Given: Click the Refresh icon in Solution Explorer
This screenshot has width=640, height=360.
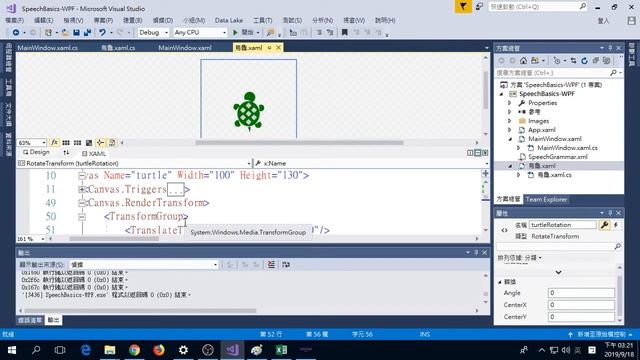Looking at the screenshot, I should point(584,60).
